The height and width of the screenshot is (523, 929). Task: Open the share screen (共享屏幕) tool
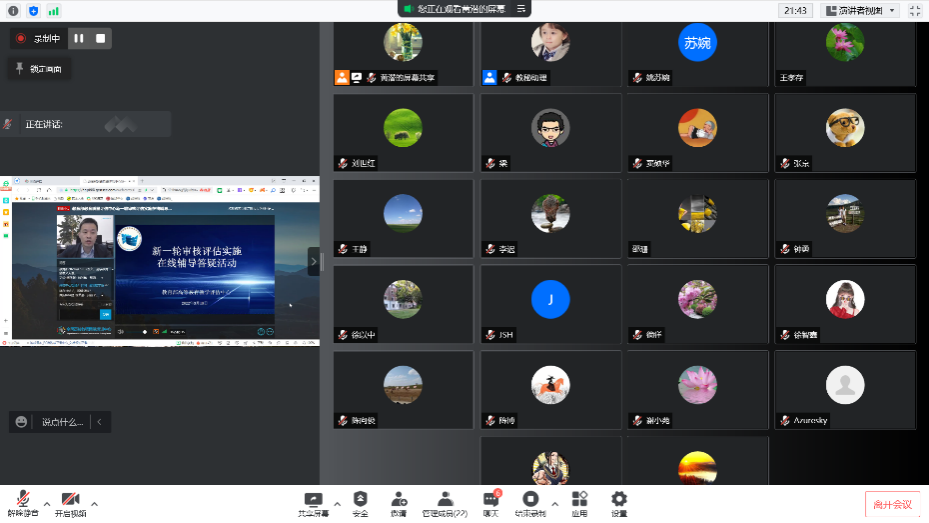click(x=313, y=501)
